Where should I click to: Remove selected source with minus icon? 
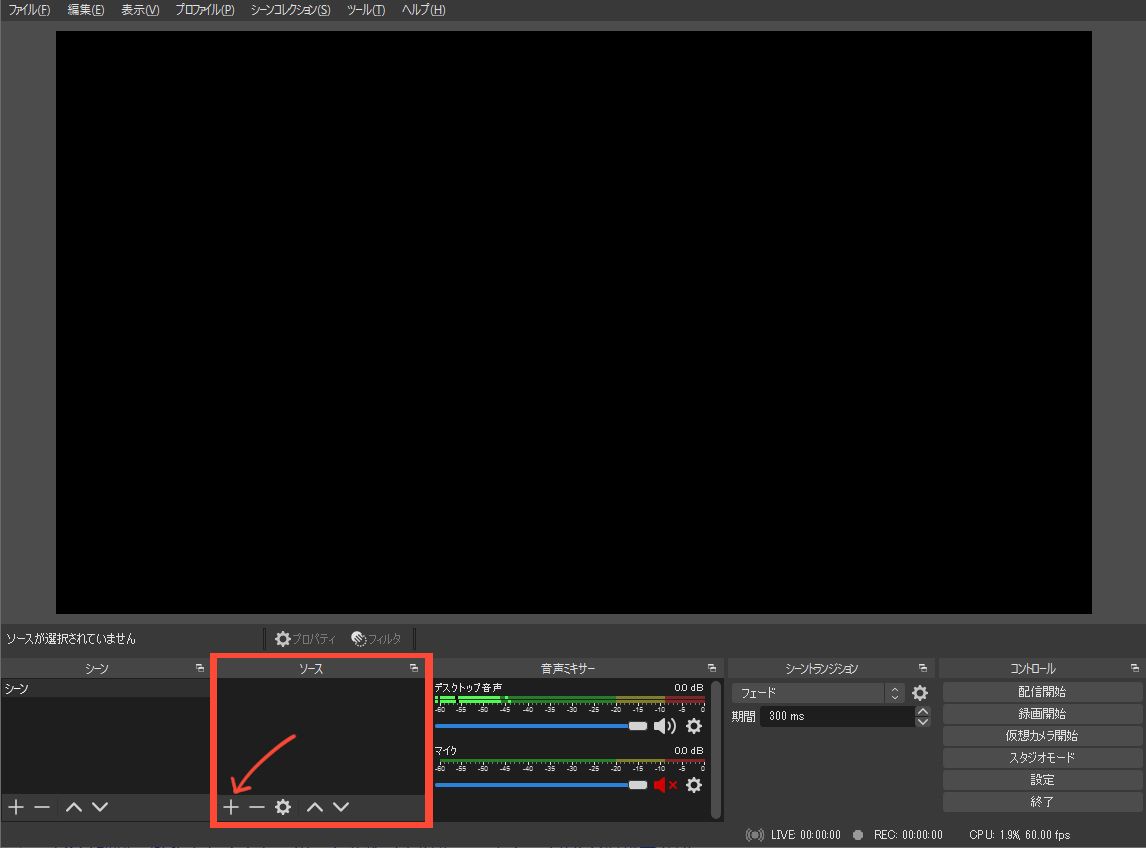pos(257,807)
